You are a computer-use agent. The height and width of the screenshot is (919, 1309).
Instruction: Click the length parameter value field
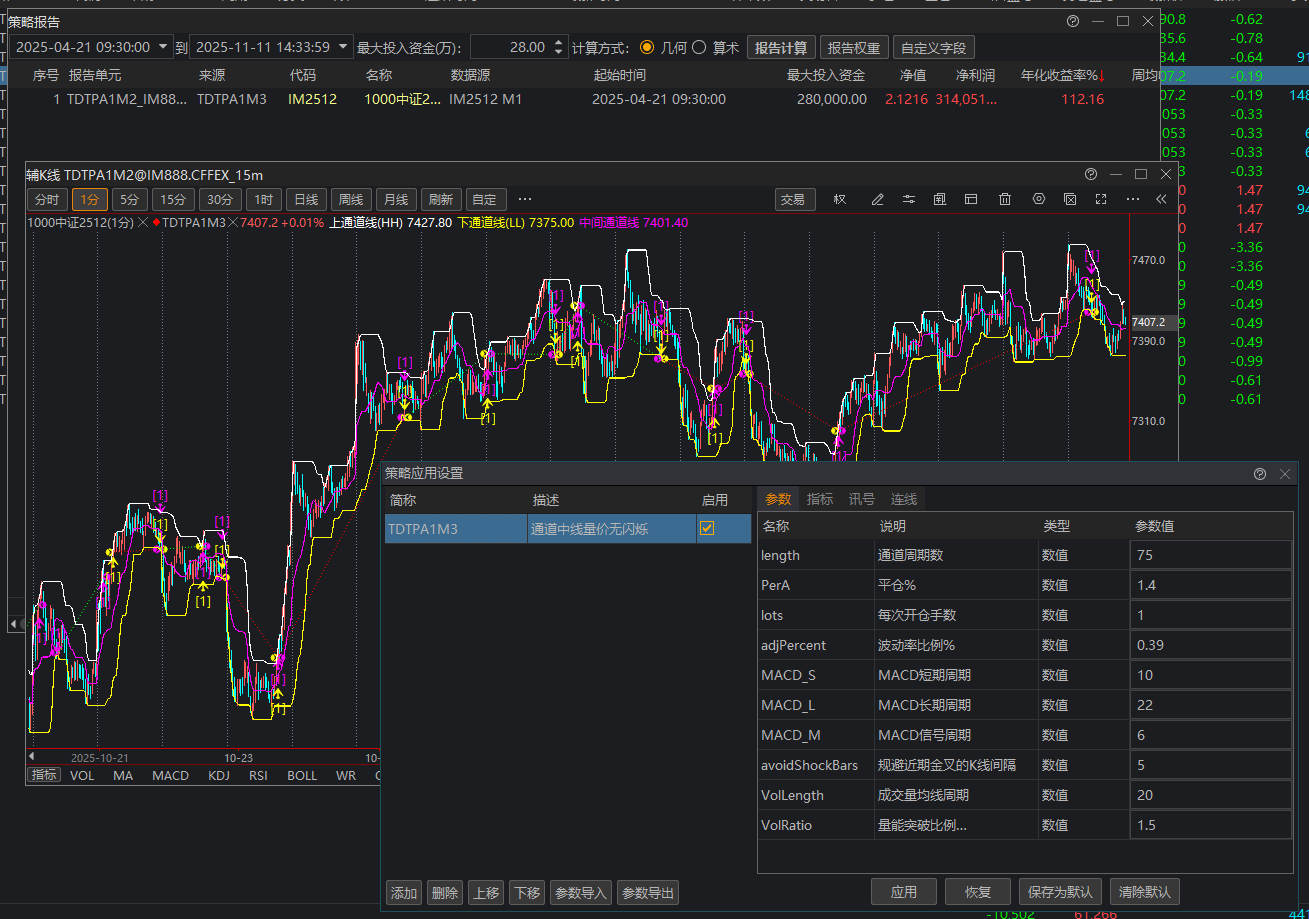[x=1210, y=555]
